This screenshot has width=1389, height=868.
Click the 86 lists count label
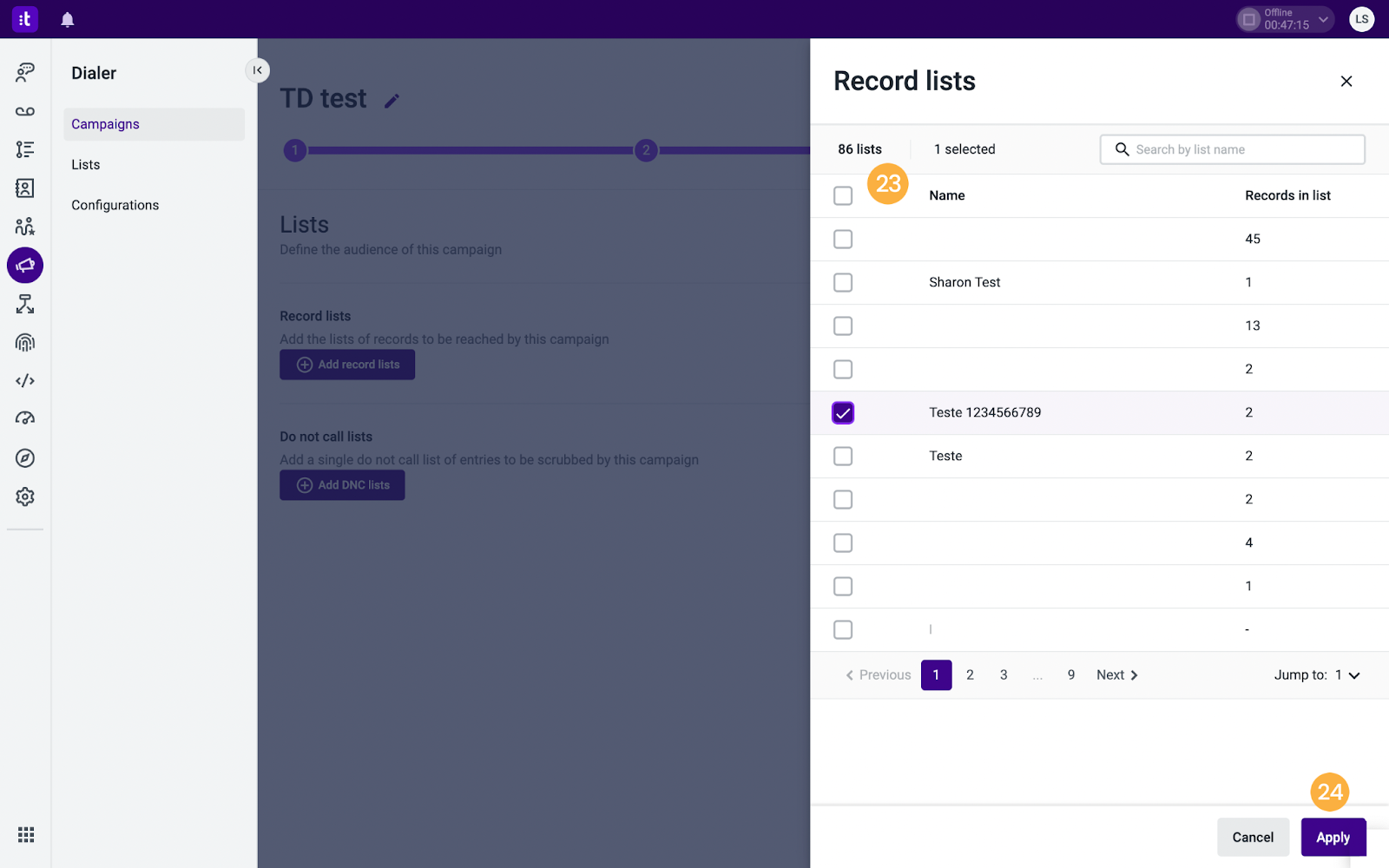859,149
